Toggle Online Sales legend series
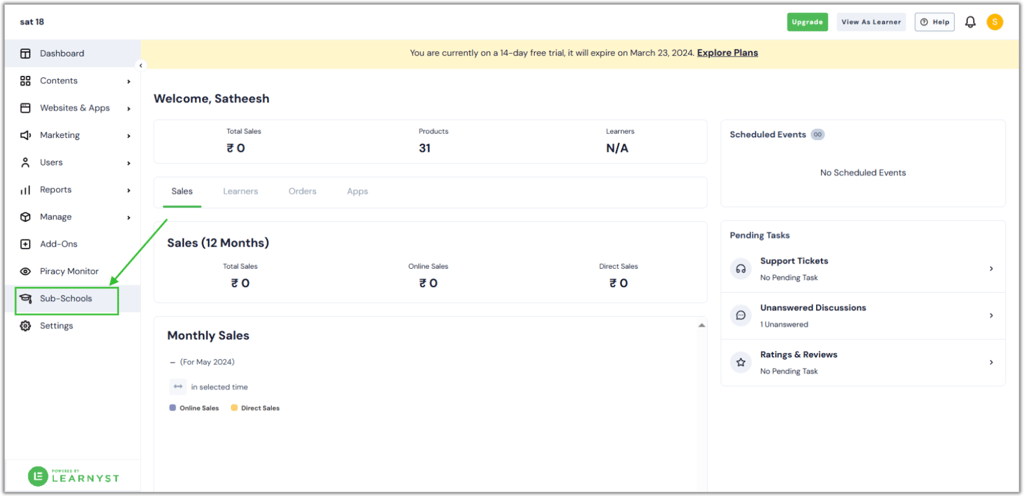This screenshot has width=1032, height=496. 195,408
